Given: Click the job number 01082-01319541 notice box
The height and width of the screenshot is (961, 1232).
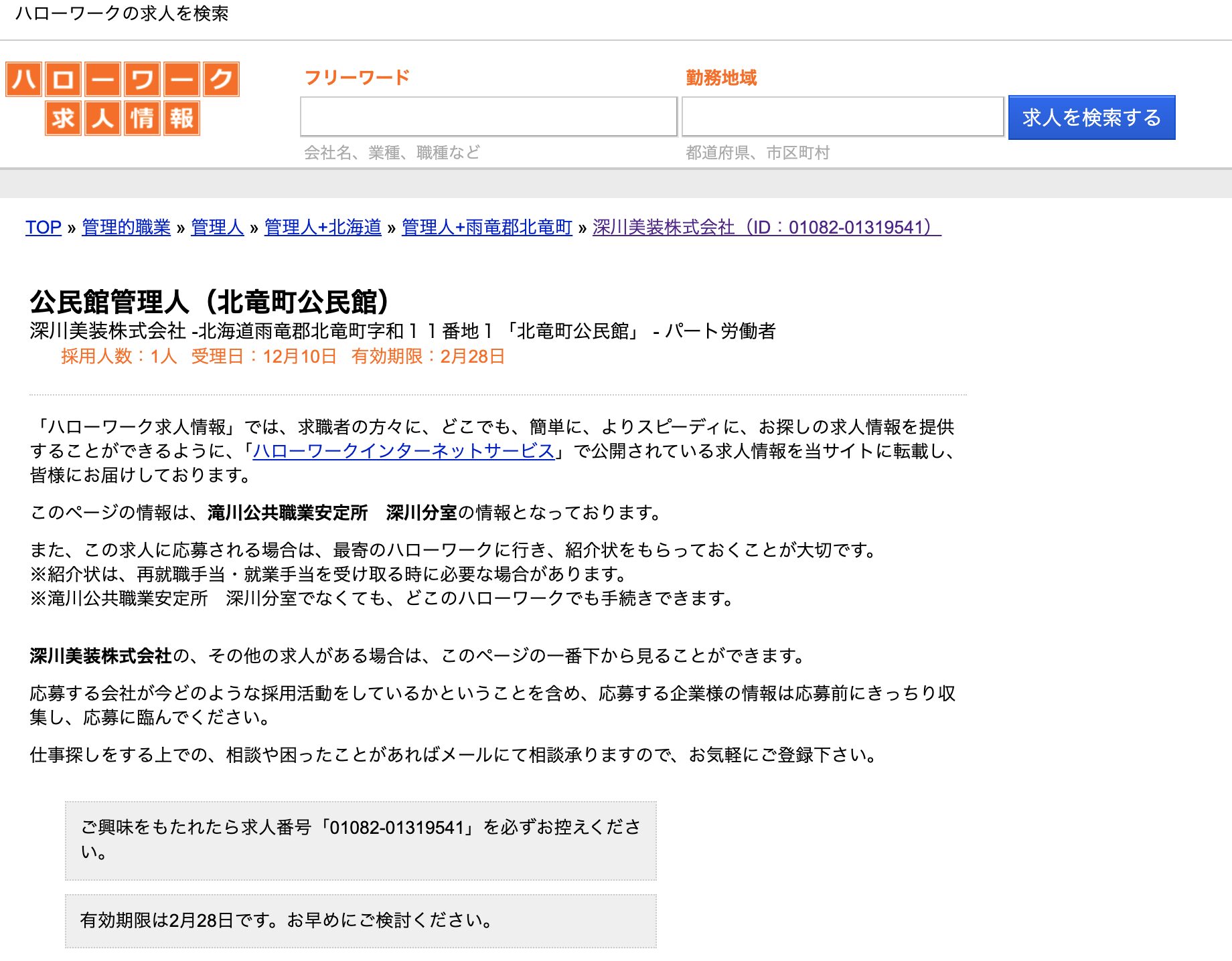Looking at the screenshot, I should click(x=362, y=840).
